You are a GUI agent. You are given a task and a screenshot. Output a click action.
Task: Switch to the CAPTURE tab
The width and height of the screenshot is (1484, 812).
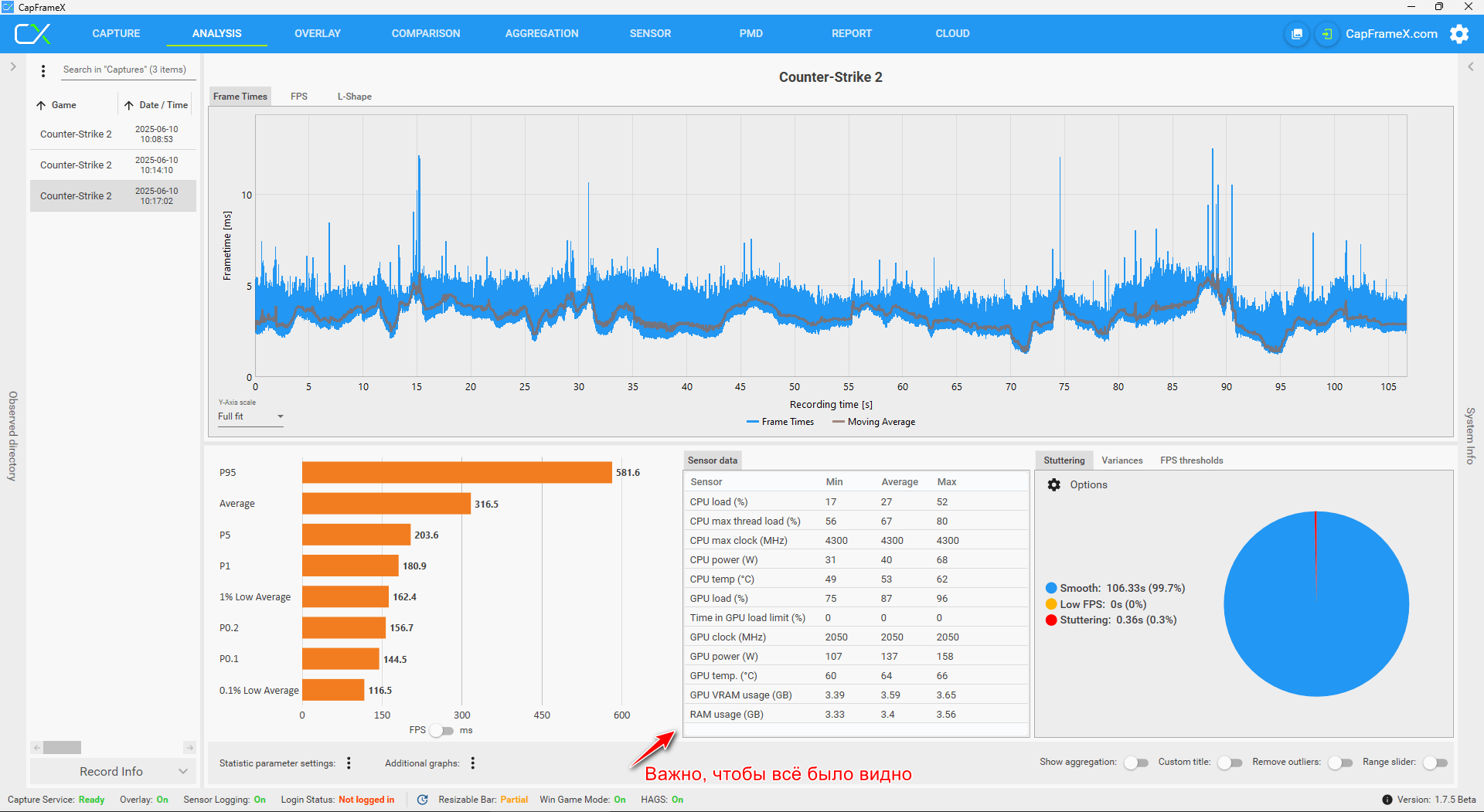116,33
